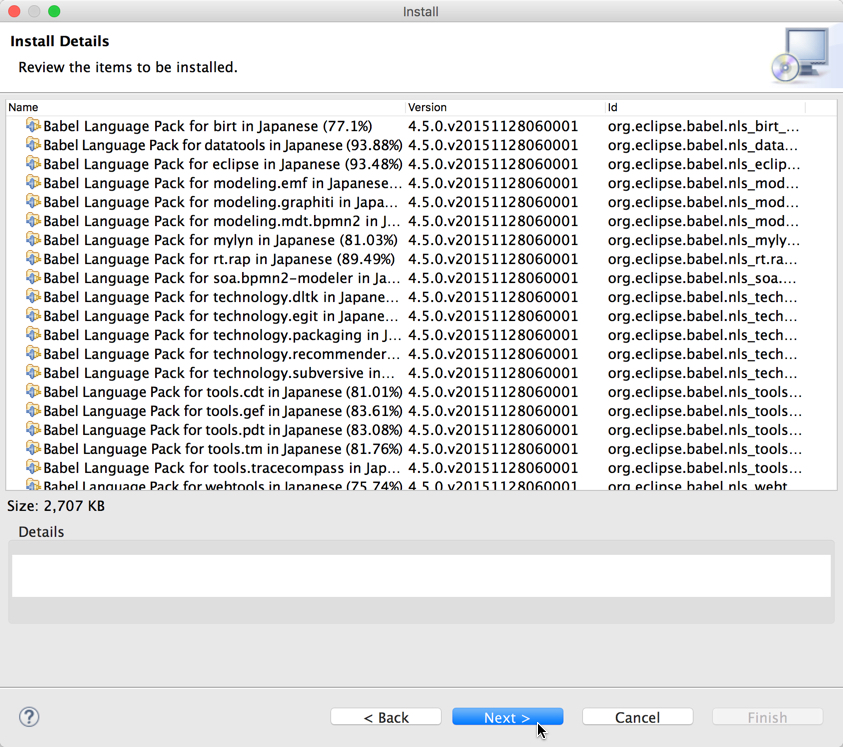Click the modeling.graphiti pack feature icon

33,202
